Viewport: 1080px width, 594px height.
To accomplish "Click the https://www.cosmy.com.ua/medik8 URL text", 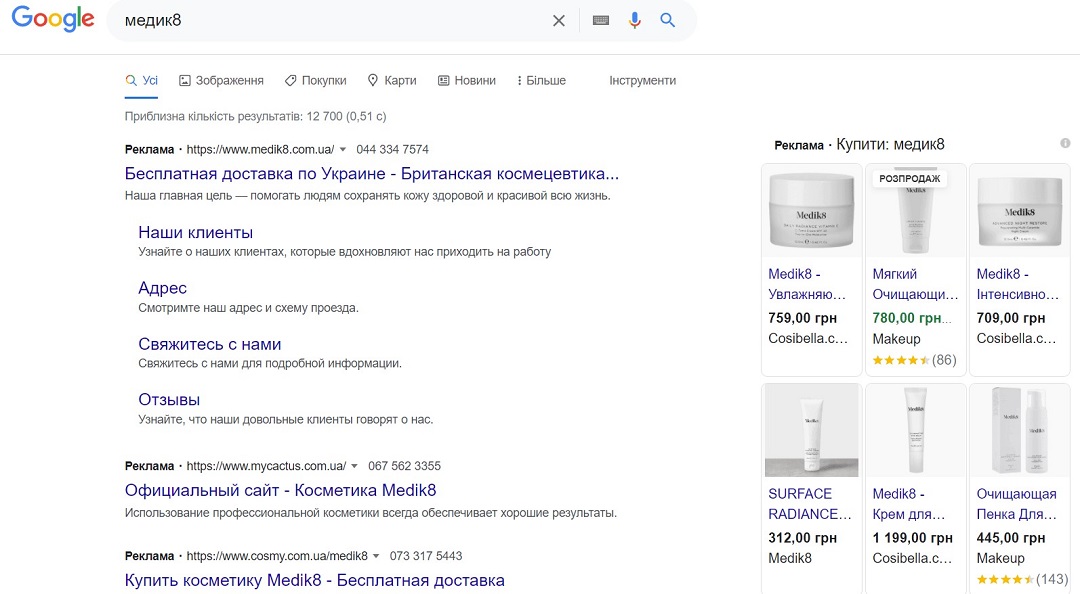I will [278, 556].
